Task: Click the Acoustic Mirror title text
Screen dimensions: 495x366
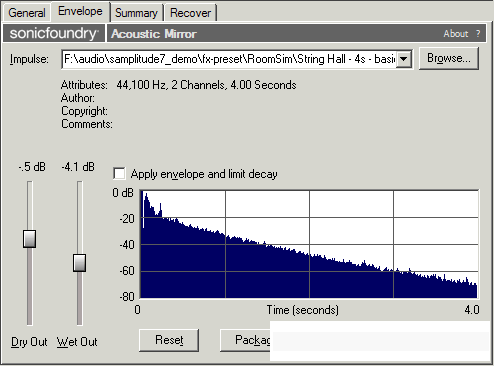Action: click(x=154, y=34)
